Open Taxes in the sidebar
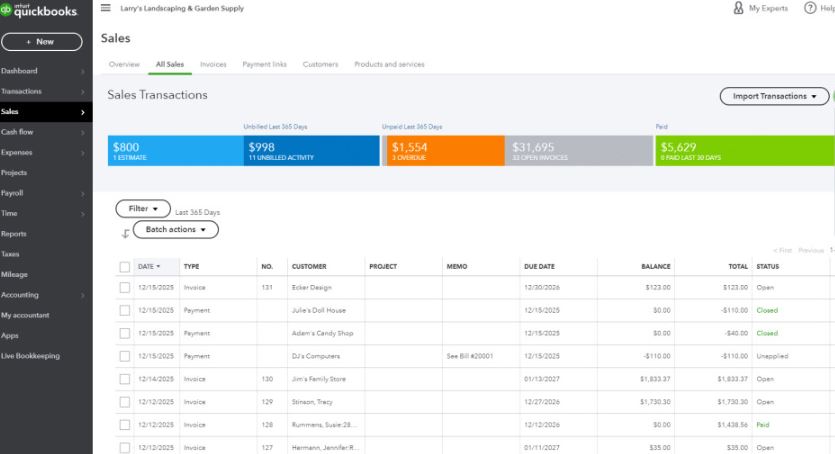The width and height of the screenshot is (835, 454). pyautogui.click(x=10, y=254)
